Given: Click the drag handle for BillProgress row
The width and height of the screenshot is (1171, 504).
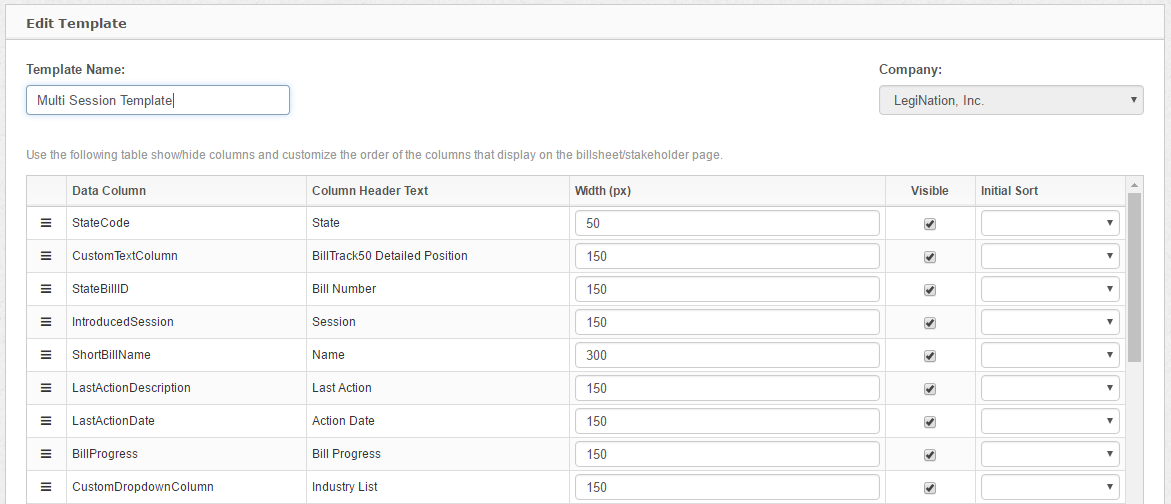Looking at the screenshot, I should tap(46, 454).
